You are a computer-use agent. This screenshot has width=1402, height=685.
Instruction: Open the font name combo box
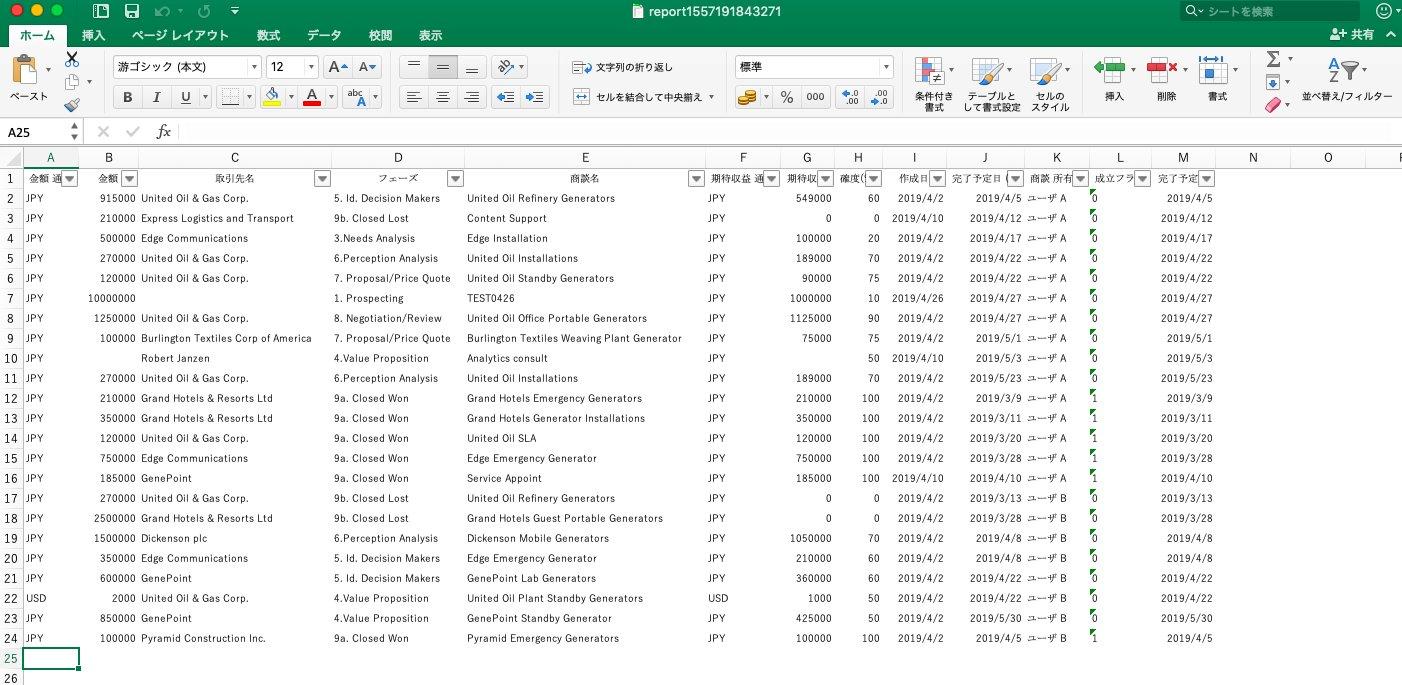[x=187, y=67]
